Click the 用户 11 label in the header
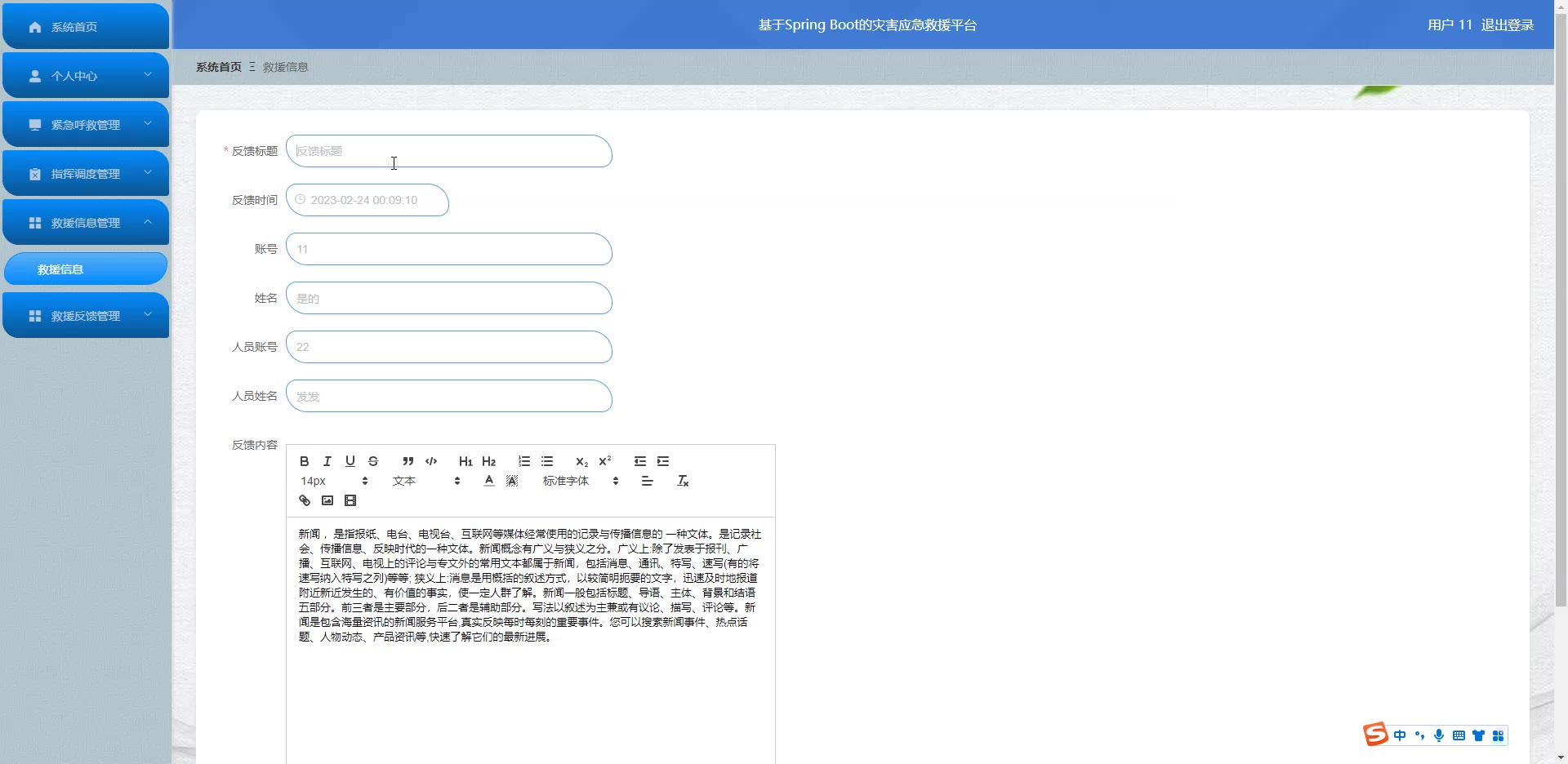This screenshot has height=764, width=1568. (x=1450, y=24)
